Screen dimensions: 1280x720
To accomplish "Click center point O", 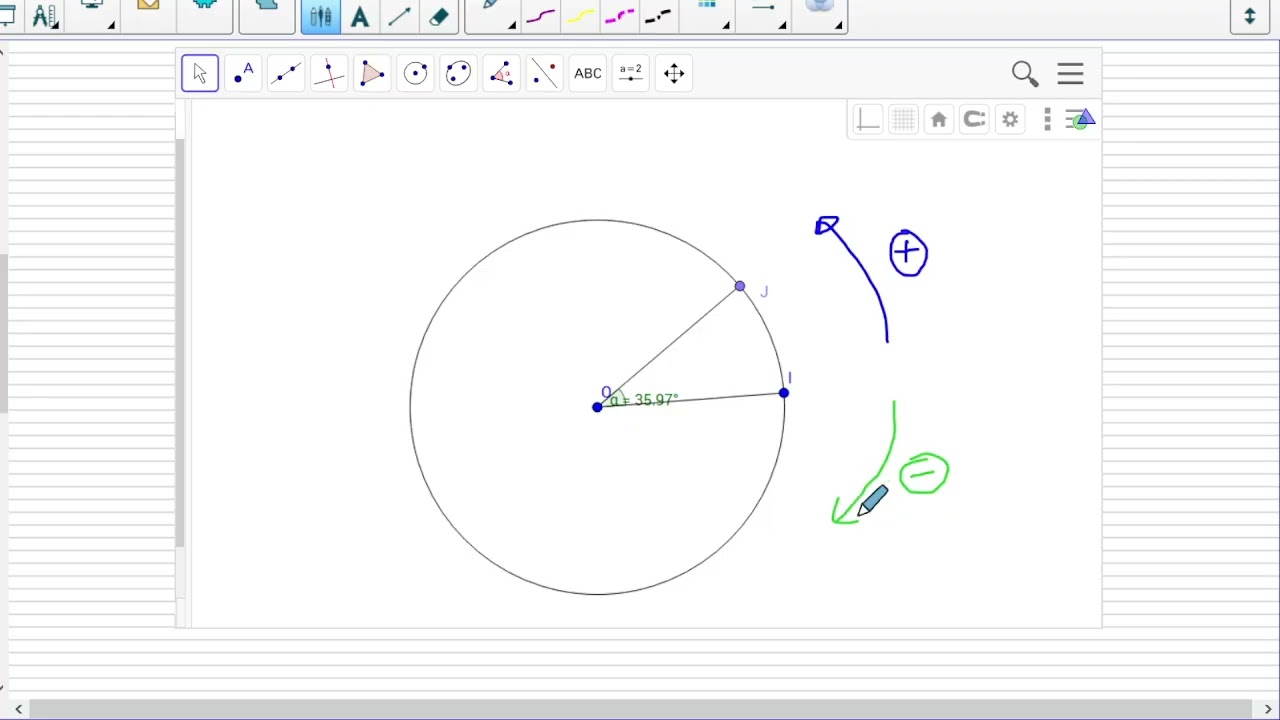I will (597, 407).
